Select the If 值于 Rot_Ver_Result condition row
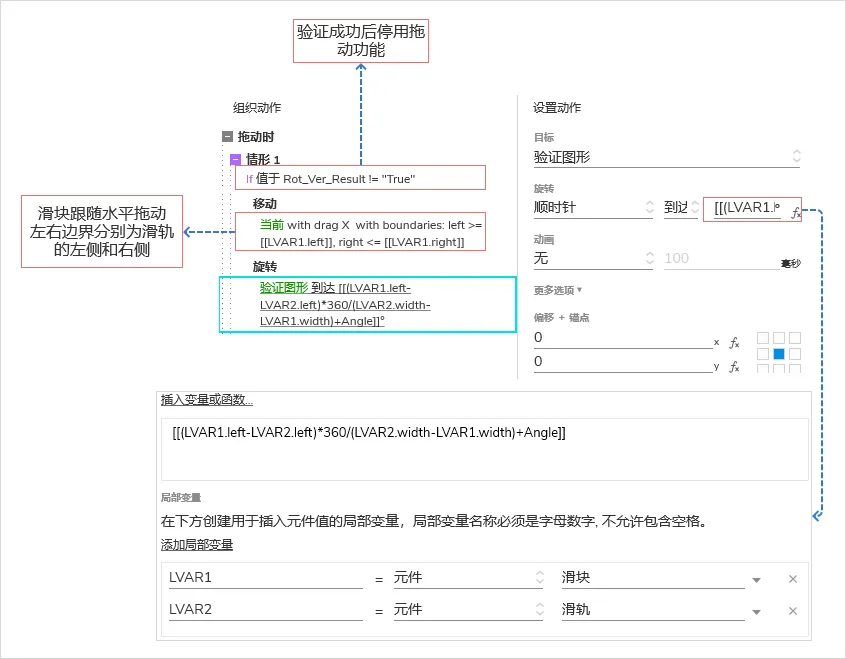Image resolution: width=846 pixels, height=659 pixels. pyautogui.click(x=360, y=178)
